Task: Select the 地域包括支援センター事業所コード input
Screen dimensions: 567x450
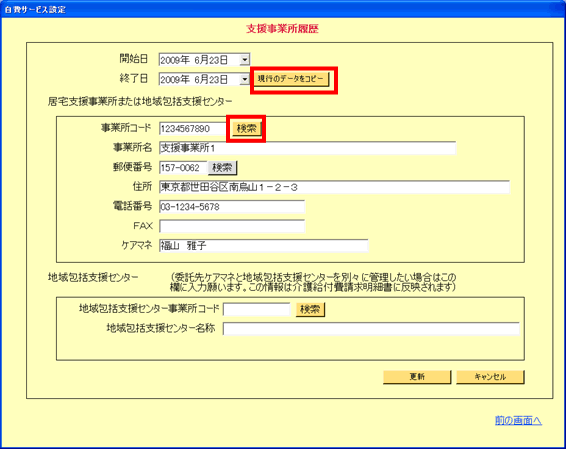Action: coord(257,310)
